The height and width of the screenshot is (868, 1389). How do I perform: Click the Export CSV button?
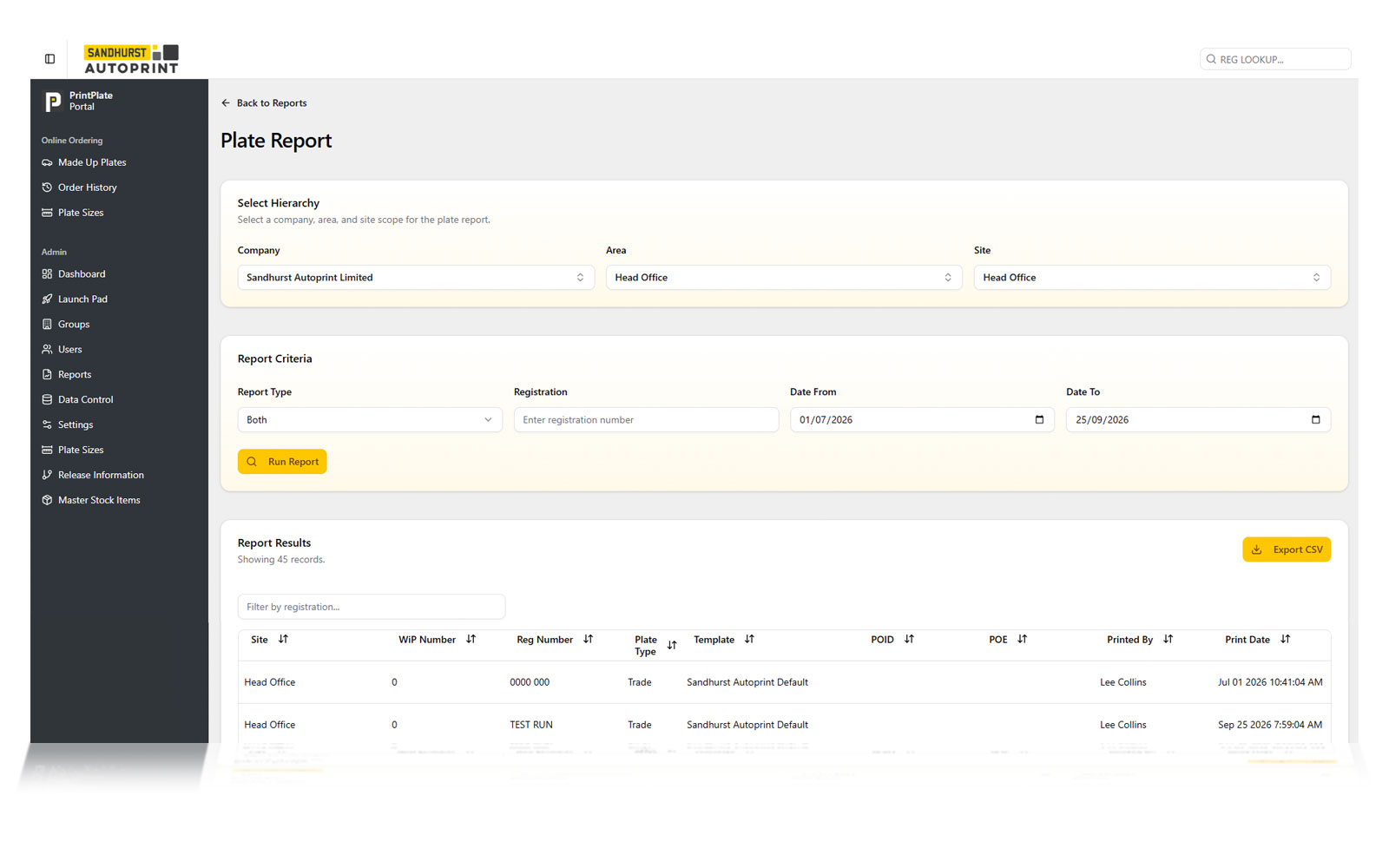pyautogui.click(x=1287, y=549)
